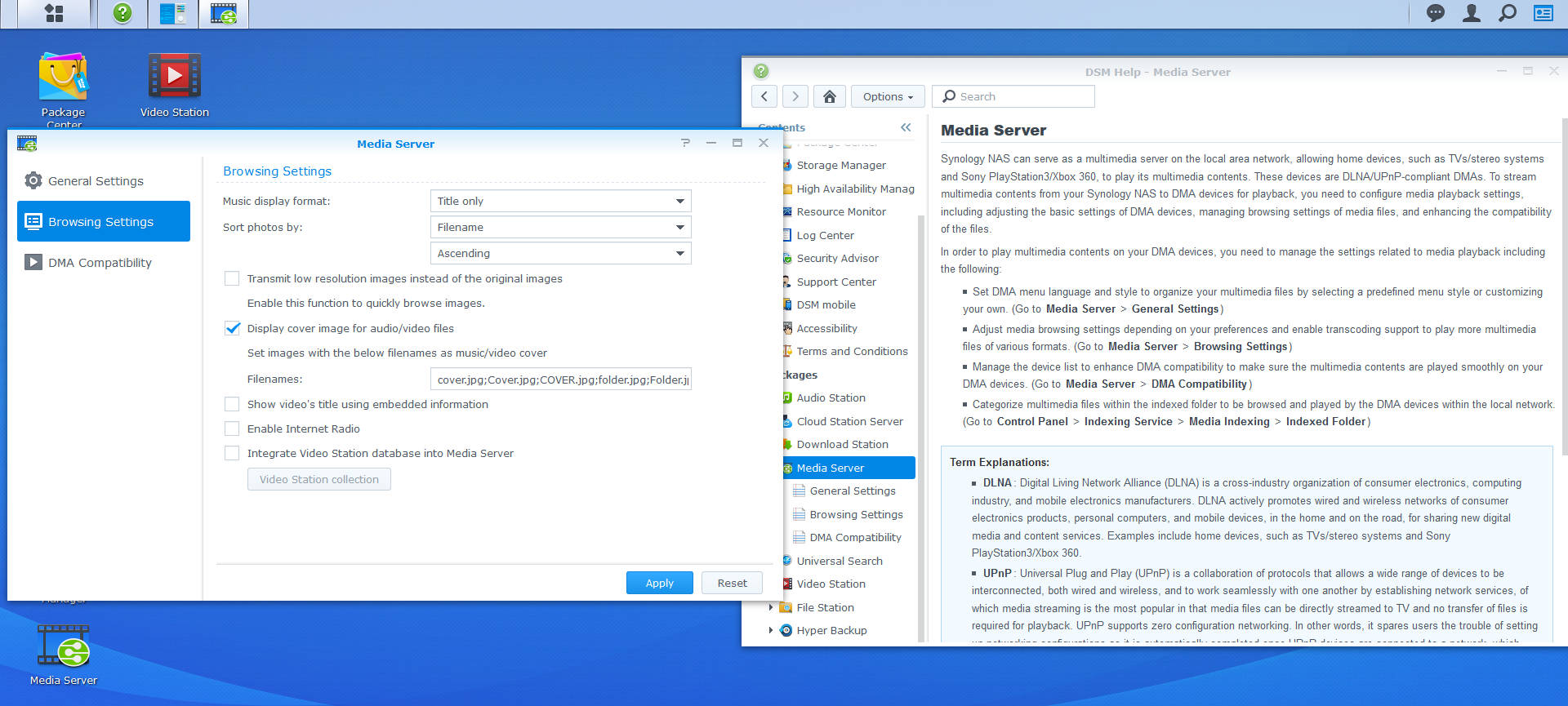Viewport: 1568px width, 706px height.
Task: Check show video's title using embedded information
Action: [x=232, y=404]
